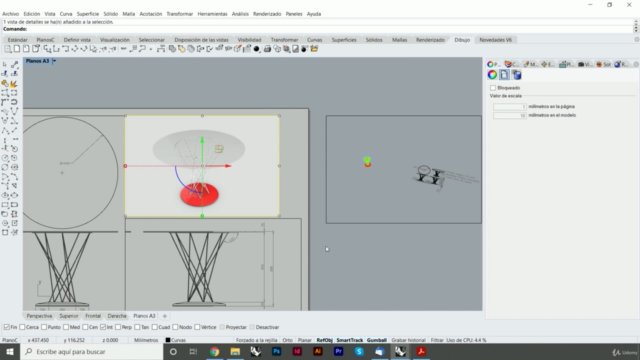Screen dimensions: 640x360
Task: Toggle Grabar historial in status bar
Action: tap(408, 340)
